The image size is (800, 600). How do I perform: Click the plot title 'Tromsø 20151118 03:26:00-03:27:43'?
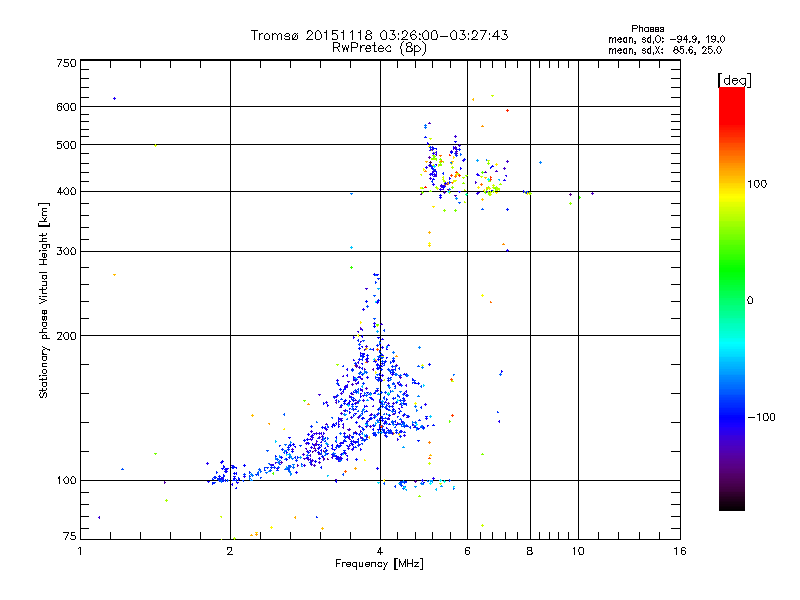[379, 35]
